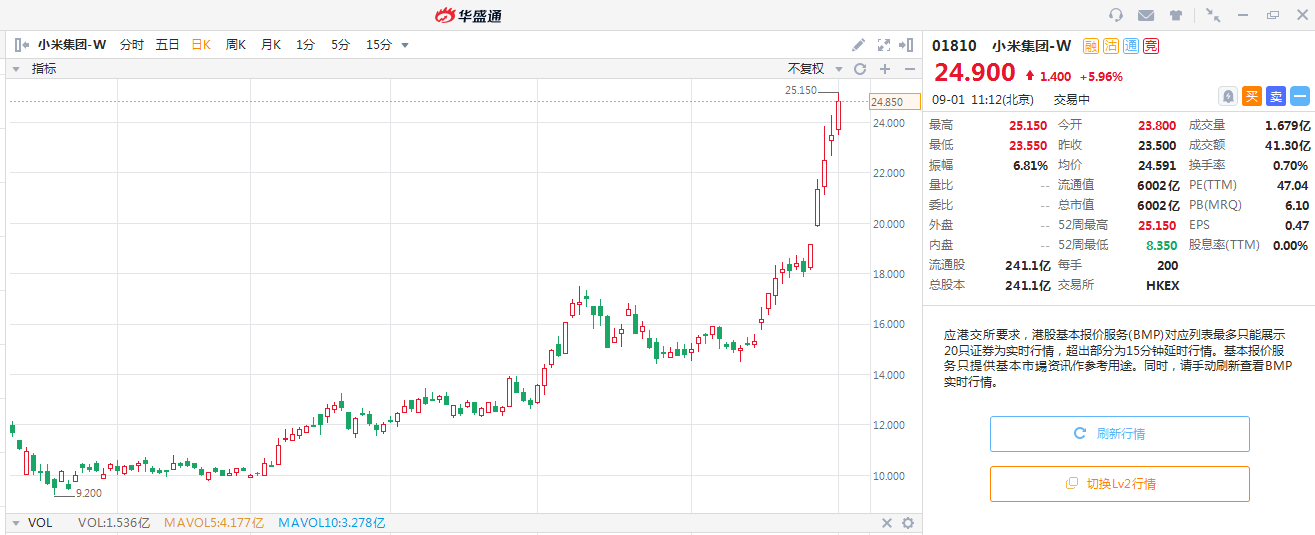Select the 日K daily candlestick tab
Screen dimensions: 1315x535
tap(201, 44)
